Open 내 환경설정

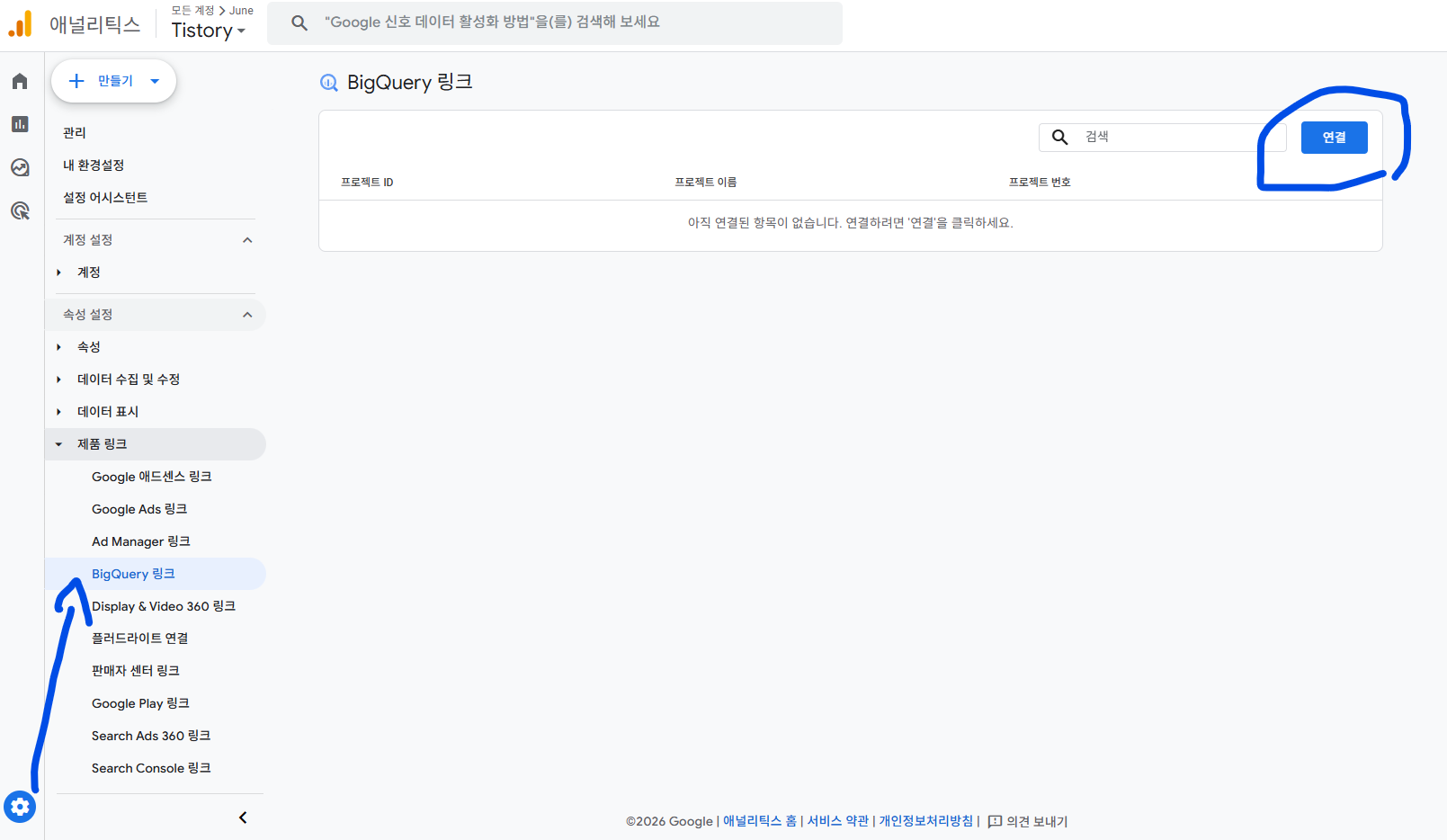pyautogui.click(x=94, y=165)
